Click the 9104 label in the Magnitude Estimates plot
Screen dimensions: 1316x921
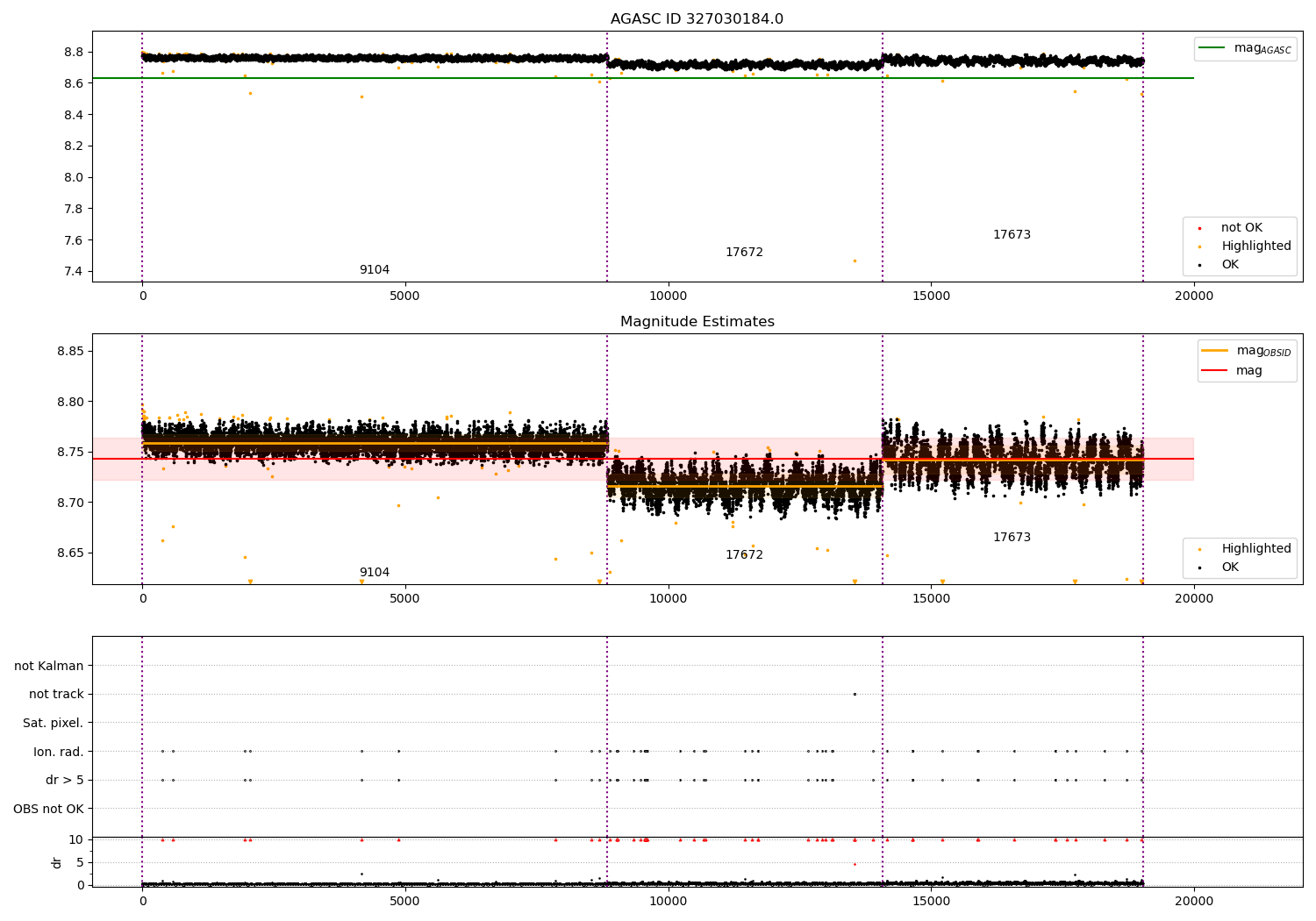[375, 573]
